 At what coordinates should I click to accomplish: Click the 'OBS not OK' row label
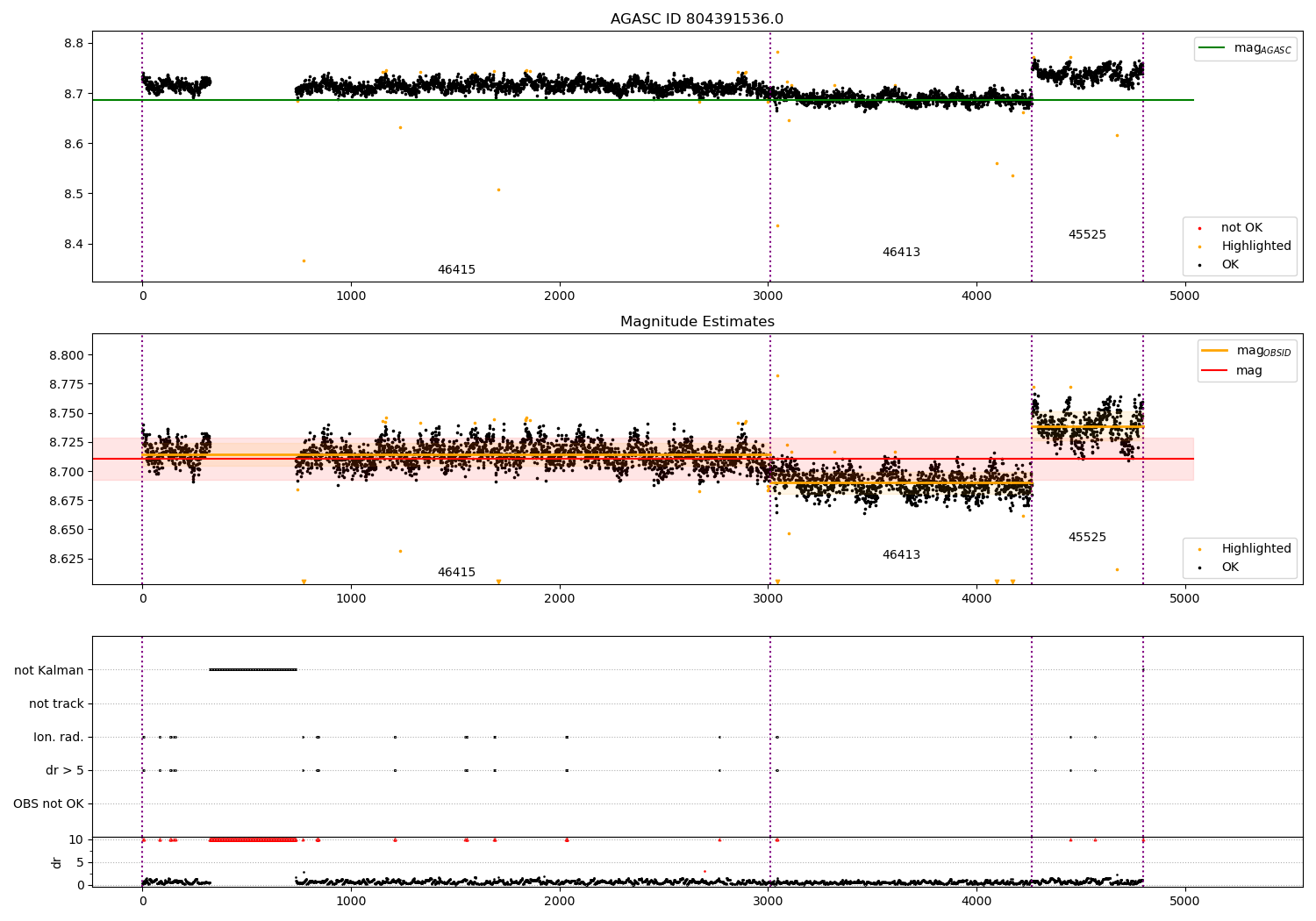point(49,803)
